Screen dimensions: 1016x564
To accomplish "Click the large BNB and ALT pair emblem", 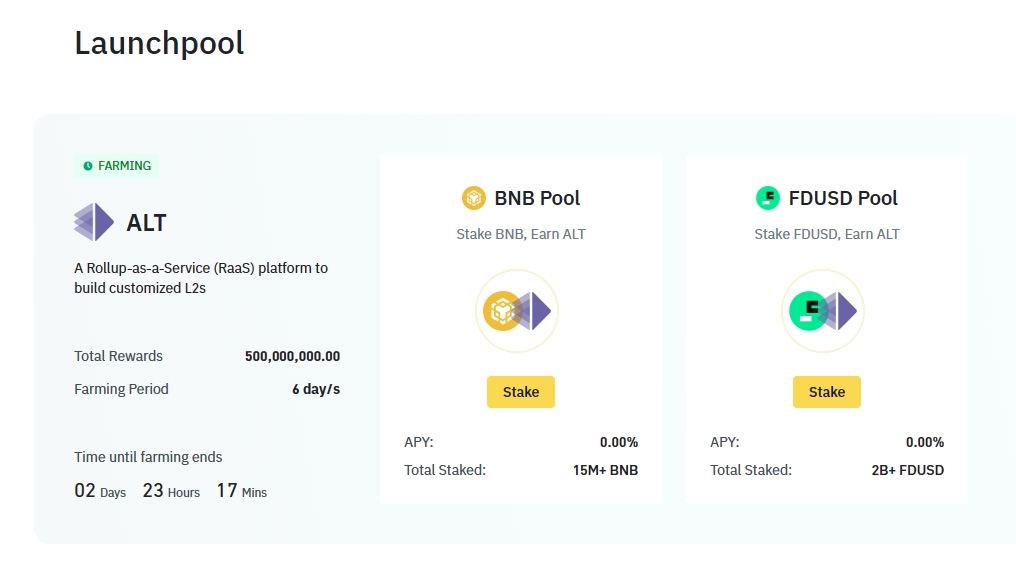I will click(x=517, y=311).
